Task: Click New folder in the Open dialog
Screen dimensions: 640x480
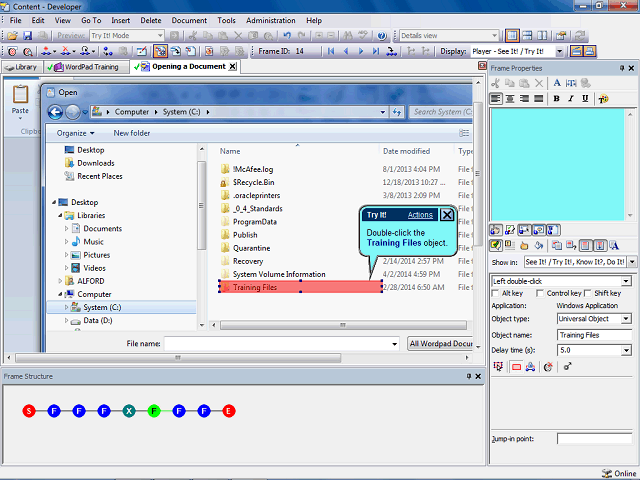Action: pyautogui.click(x=131, y=133)
